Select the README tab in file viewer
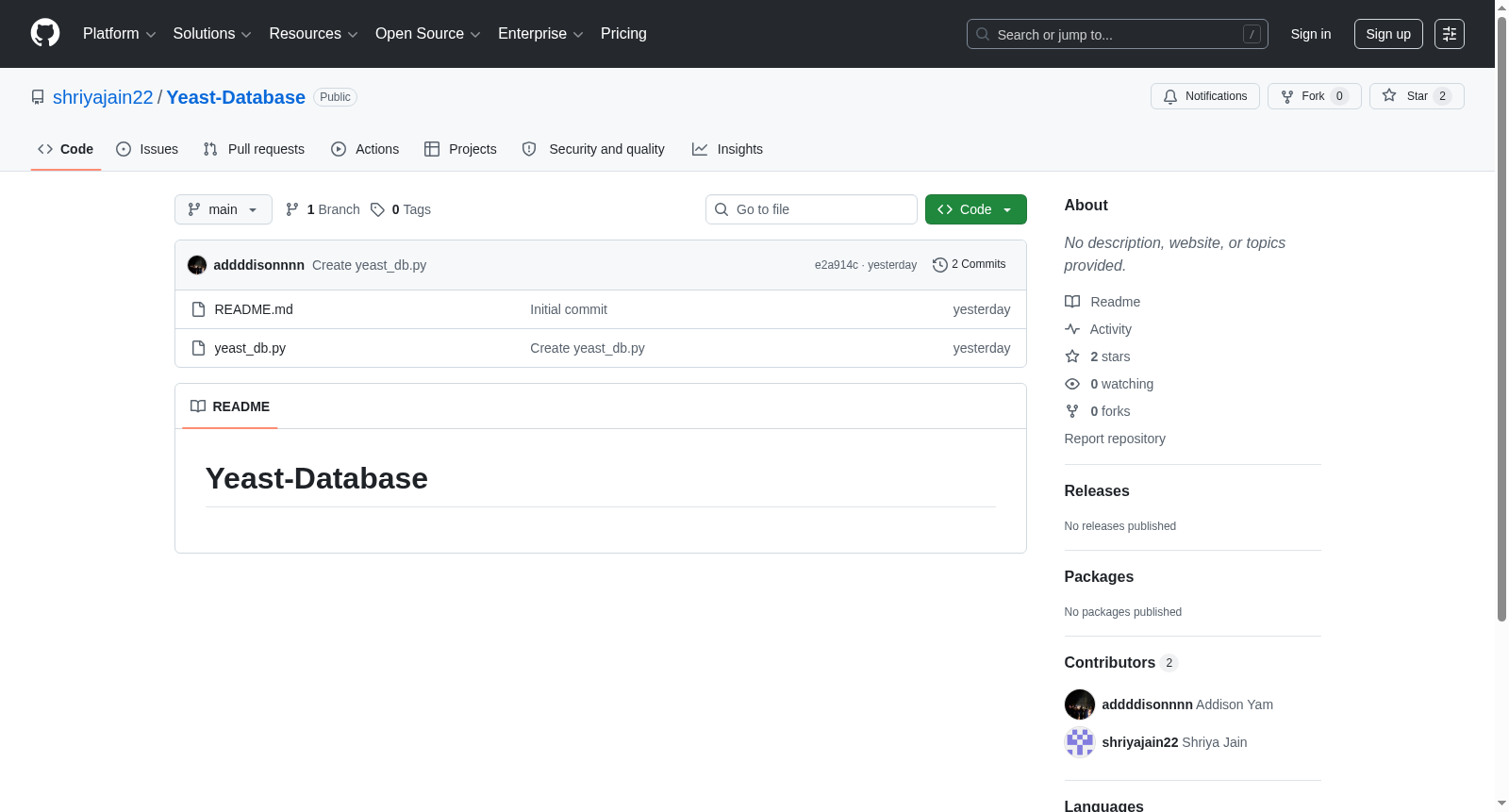The width and height of the screenshot is (1509, 812). [x=230, y=406]
